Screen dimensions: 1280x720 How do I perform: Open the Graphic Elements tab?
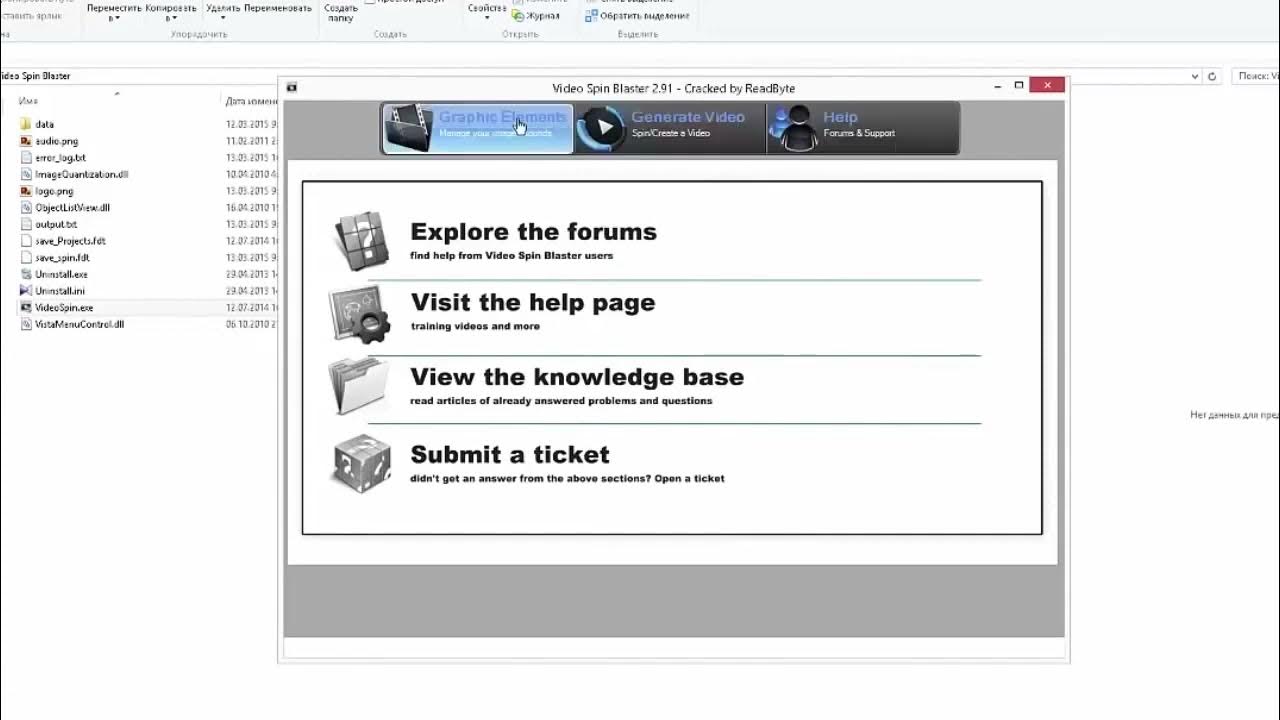point(477,128)
